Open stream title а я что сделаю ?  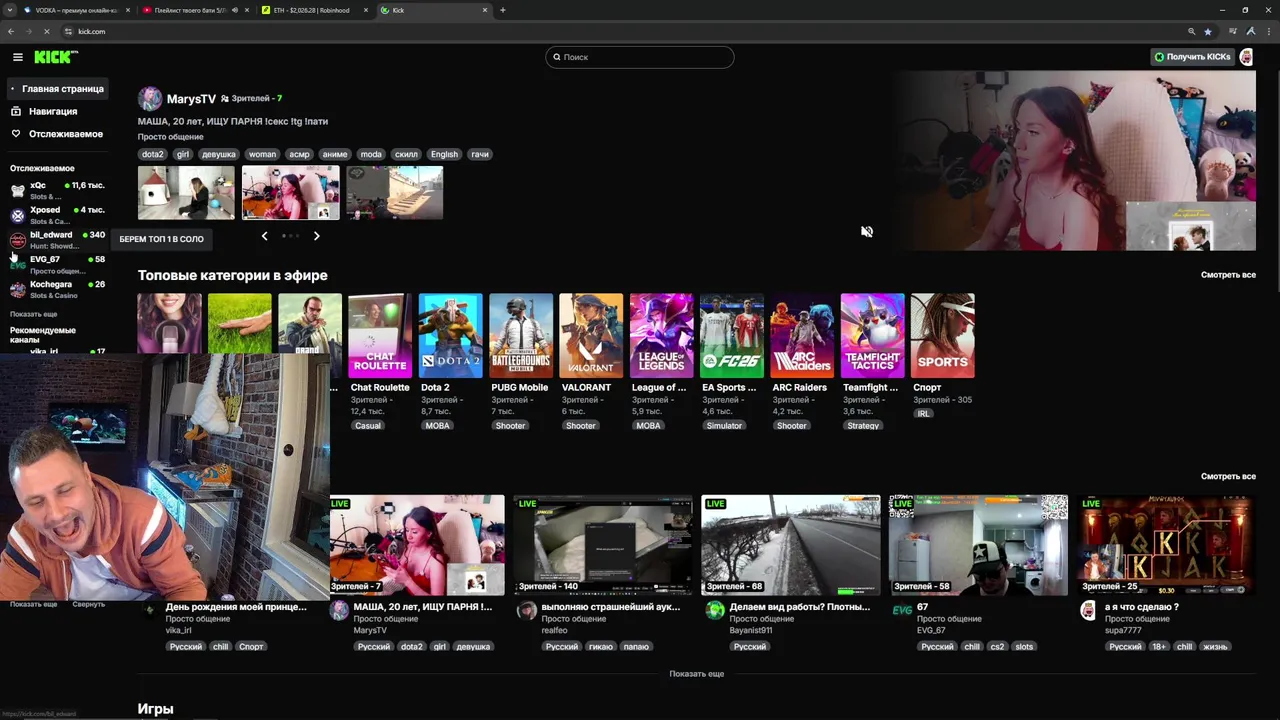point(1141,607)
